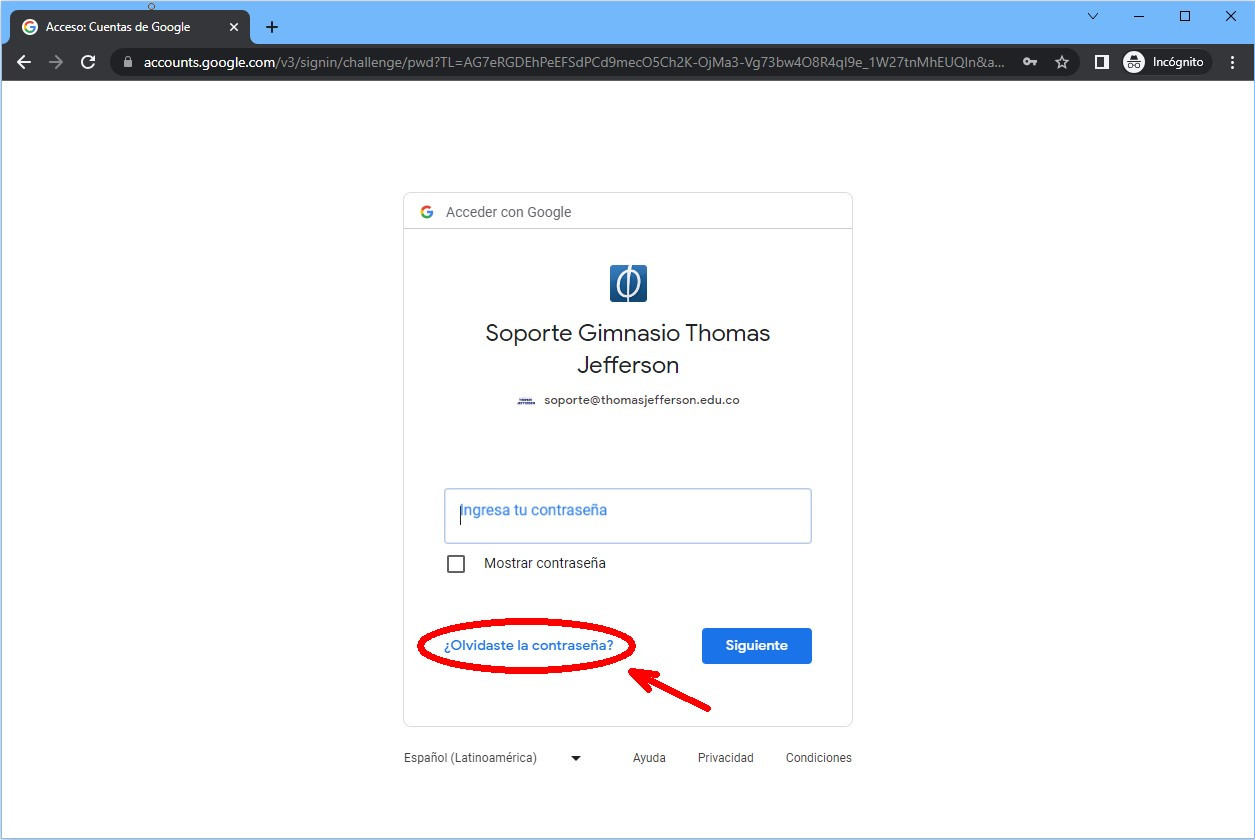Viewport: 1255px width, 840px height.
Task: Bookmark this page with the star icon
Action: pos(1062,62)
